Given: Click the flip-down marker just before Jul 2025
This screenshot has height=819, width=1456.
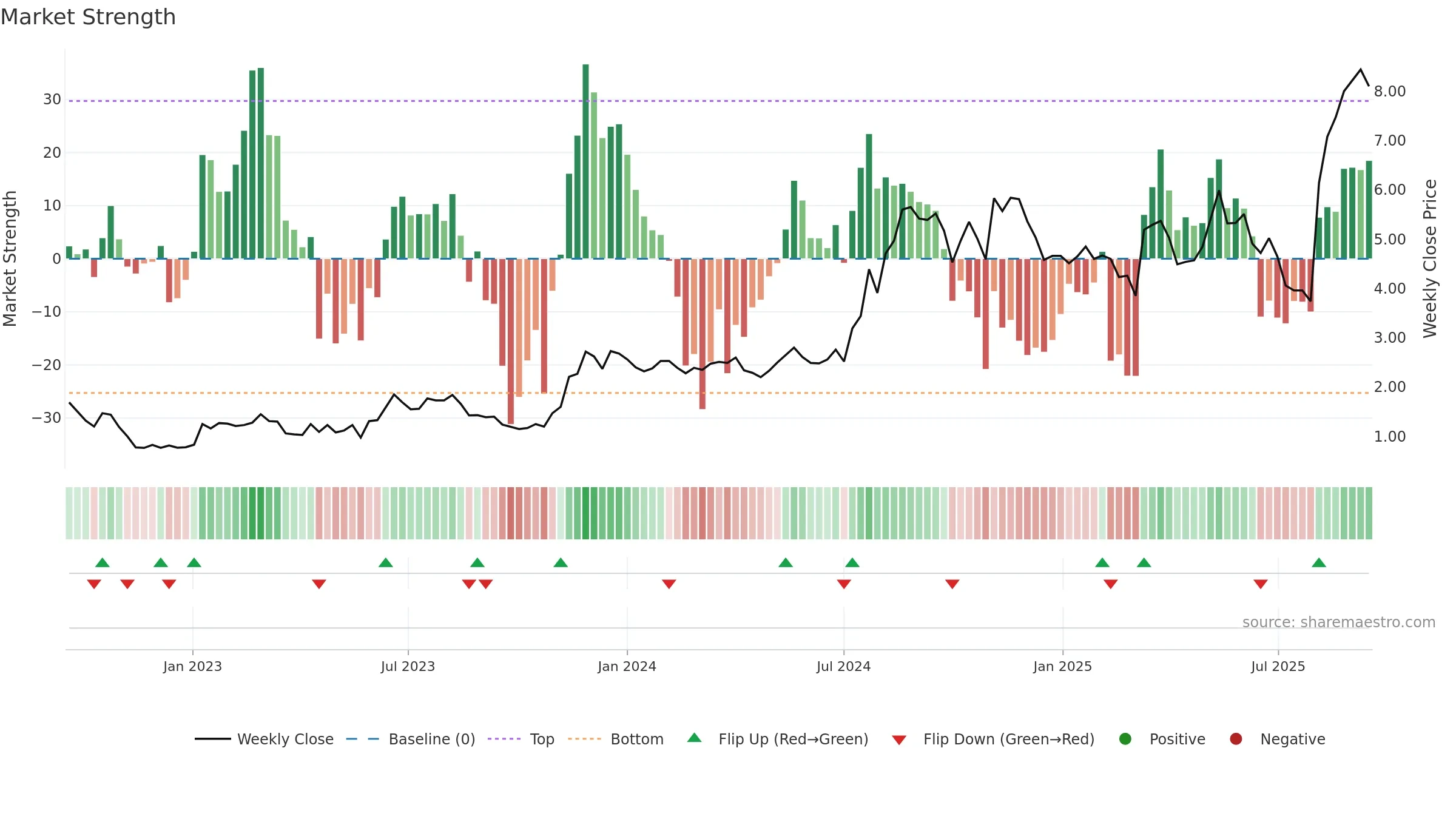Looking at the screenshot, I should click(x=1261, y=584).
